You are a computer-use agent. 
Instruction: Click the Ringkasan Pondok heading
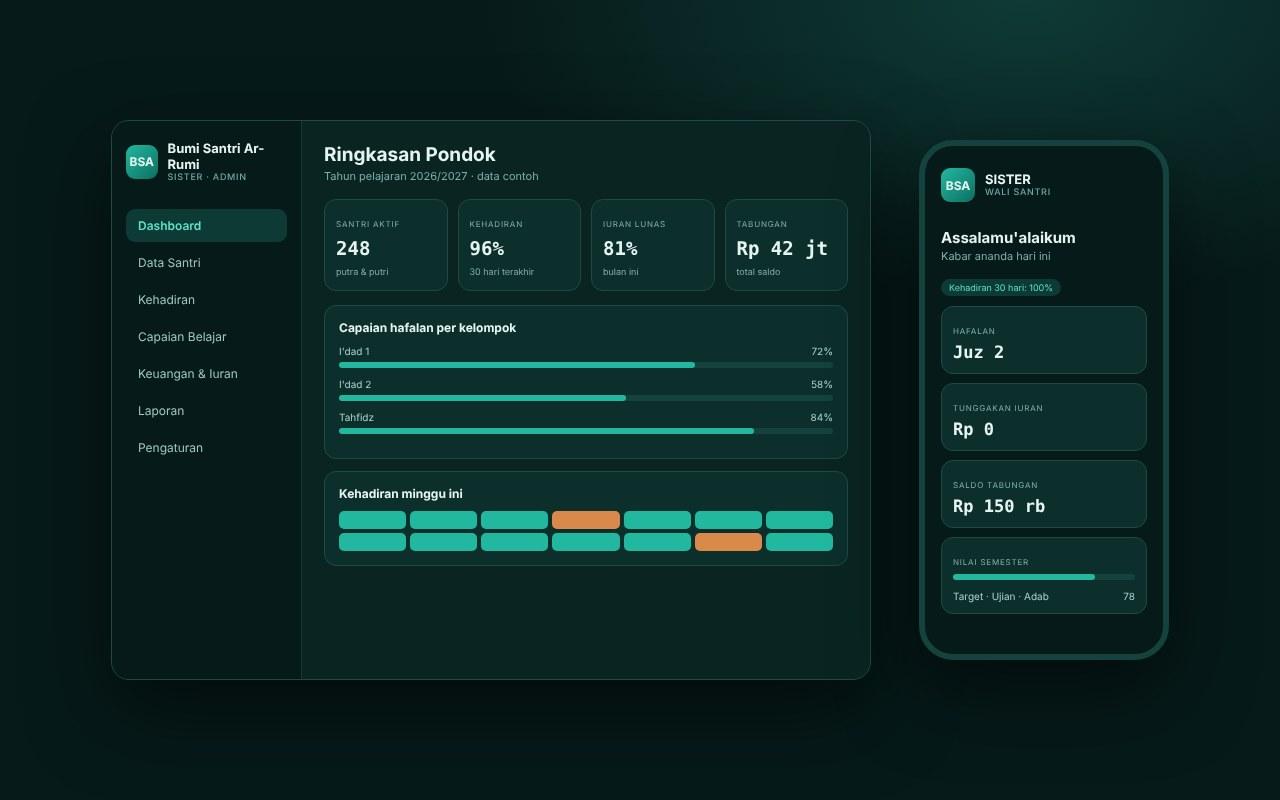click(410, 154)
